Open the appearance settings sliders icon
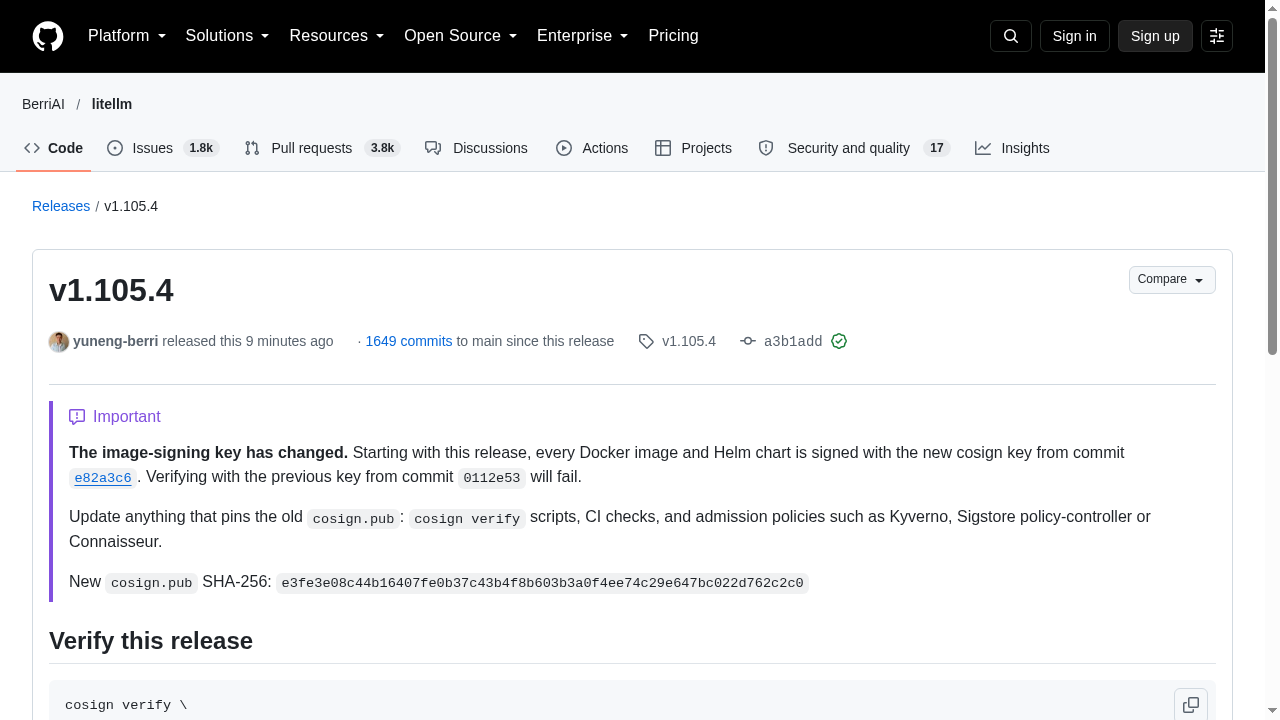1280x720 pixels. coord(1217,36)
